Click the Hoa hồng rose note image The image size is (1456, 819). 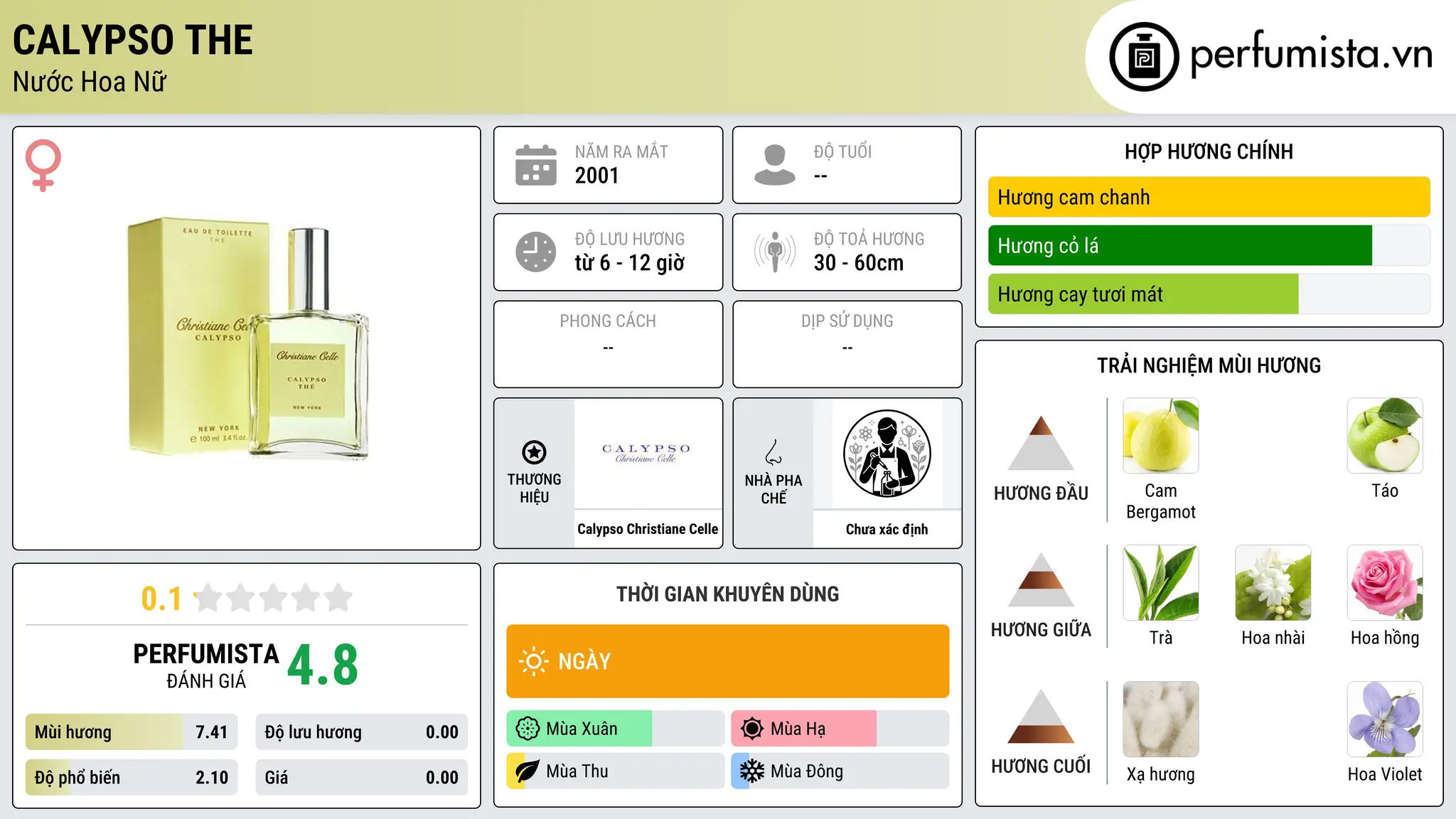[1385, 583]
